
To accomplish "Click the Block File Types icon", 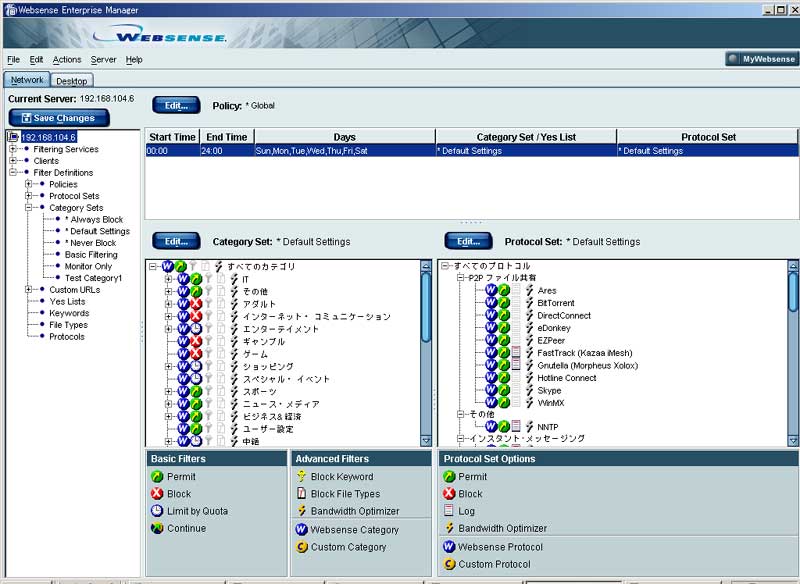I will [x=302, y=493].
